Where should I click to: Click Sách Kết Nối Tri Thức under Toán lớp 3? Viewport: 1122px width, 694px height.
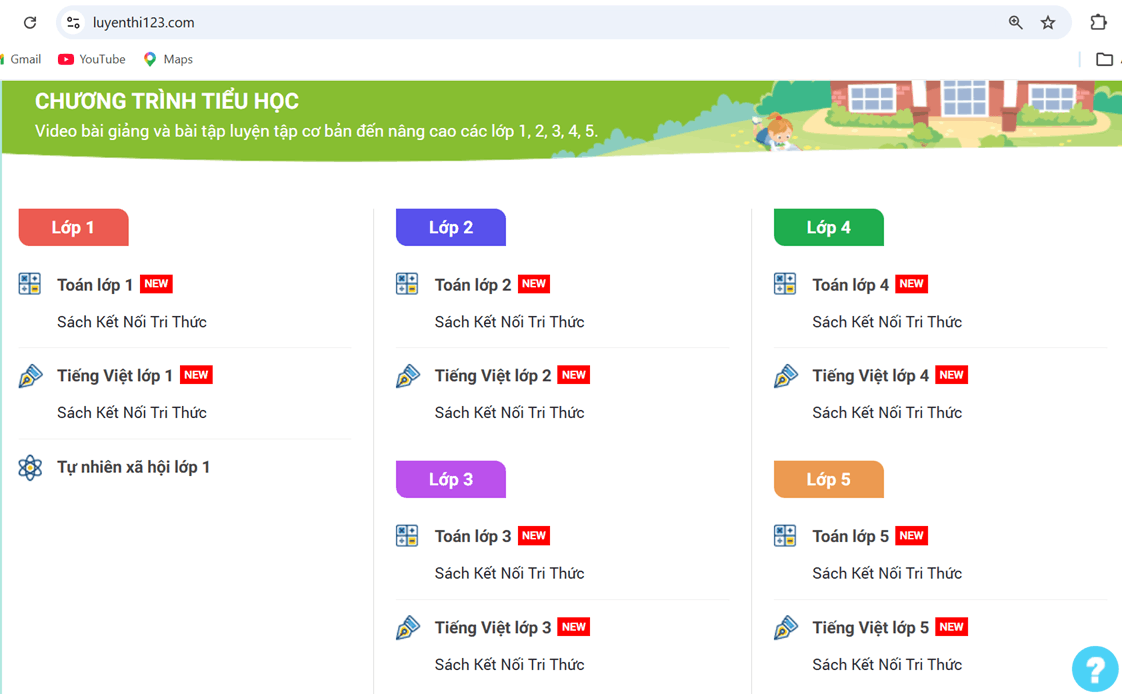(x=509, y=573)
